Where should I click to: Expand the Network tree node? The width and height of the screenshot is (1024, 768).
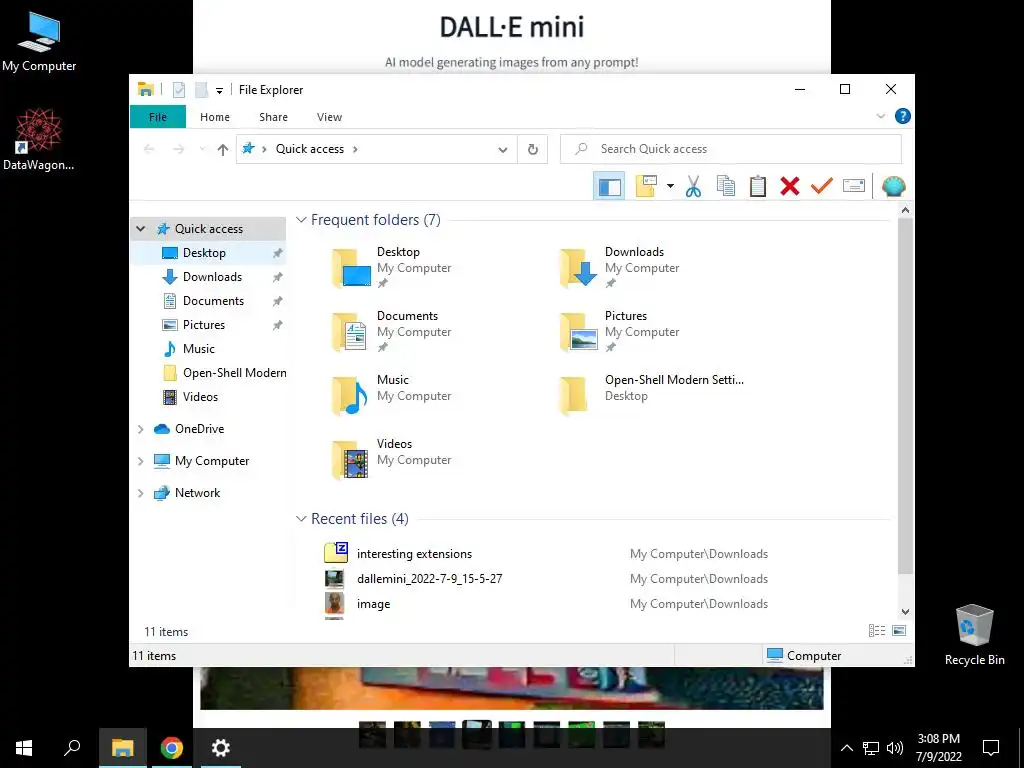click(x=140, y=493)
